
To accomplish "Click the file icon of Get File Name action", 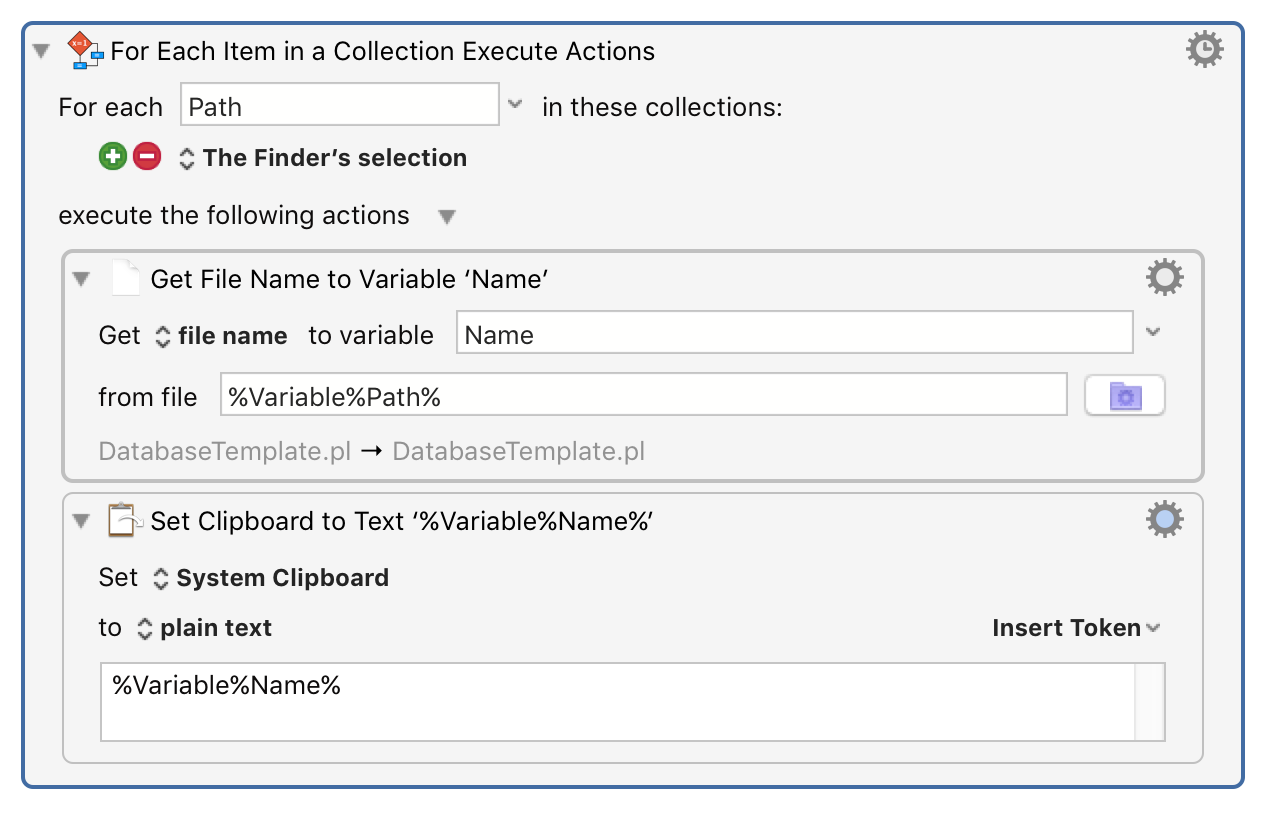I will [125, 278].
